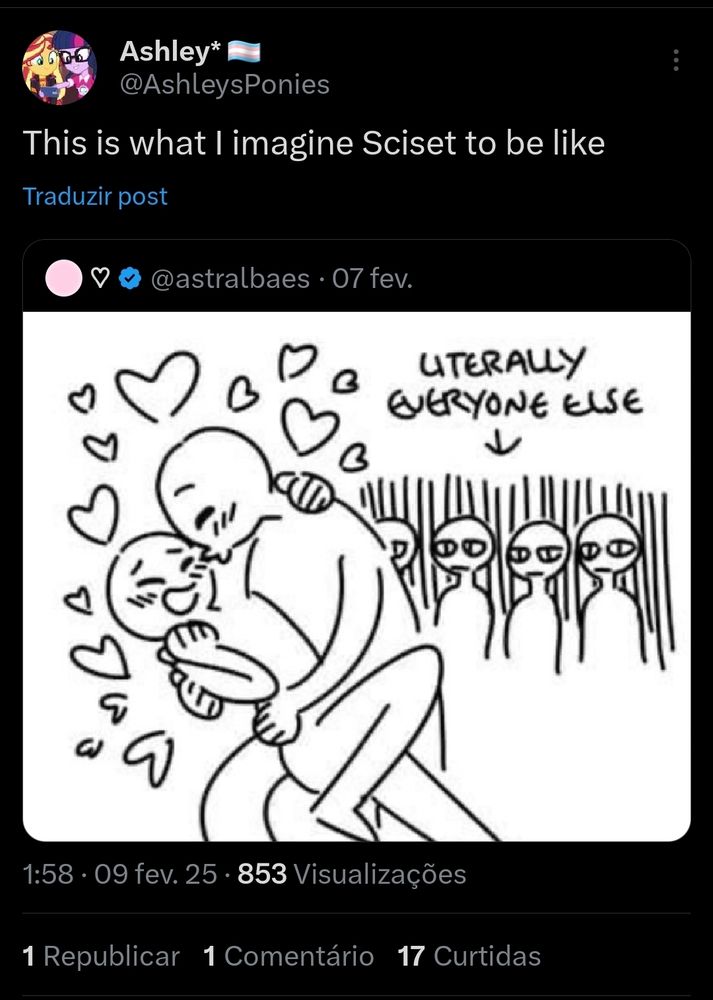Click the heart symbol display name
The image size is (713, 1000).
tap(99, 279)
